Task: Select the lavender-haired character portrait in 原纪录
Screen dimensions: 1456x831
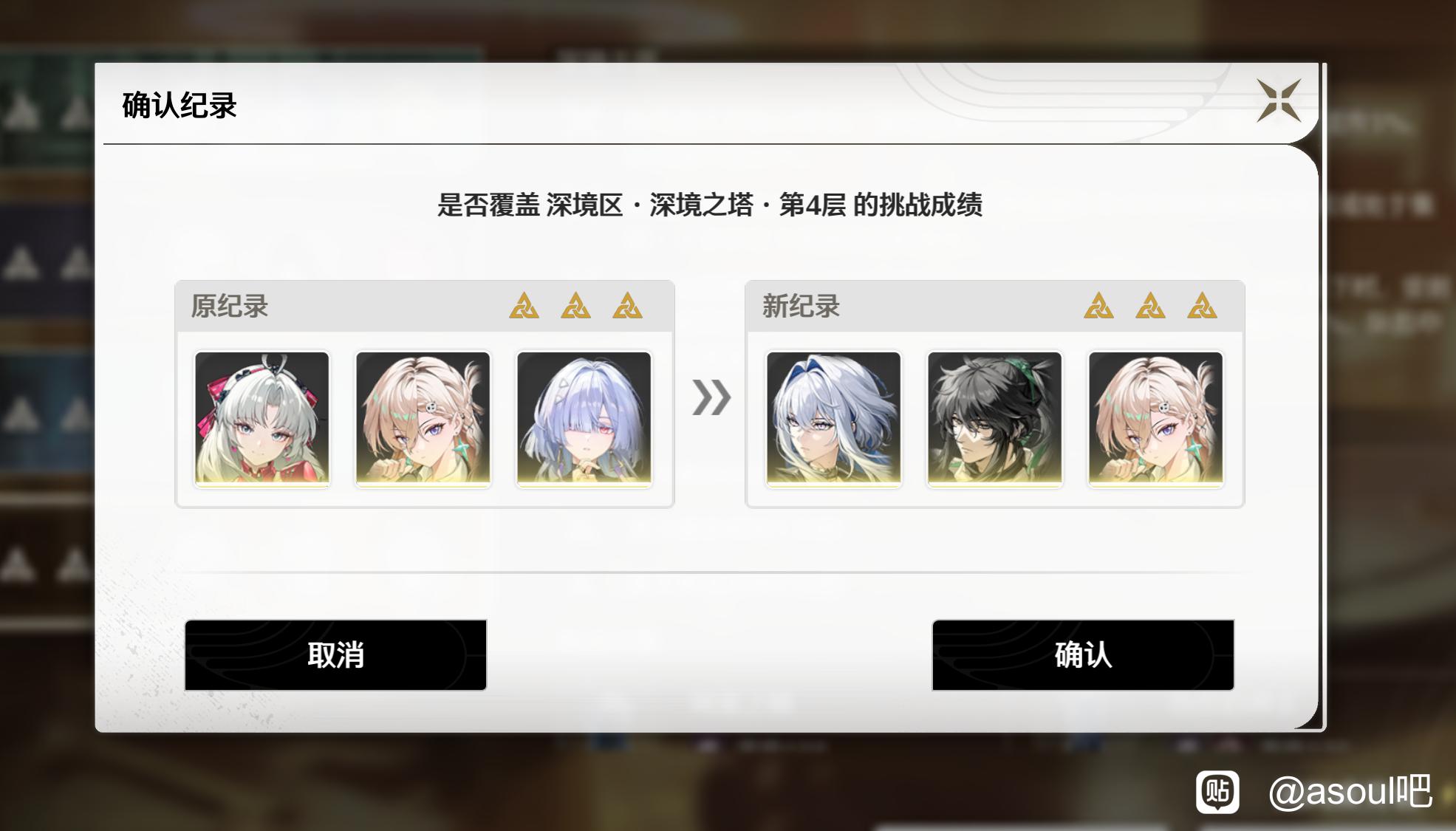Action: click(584, 419)
